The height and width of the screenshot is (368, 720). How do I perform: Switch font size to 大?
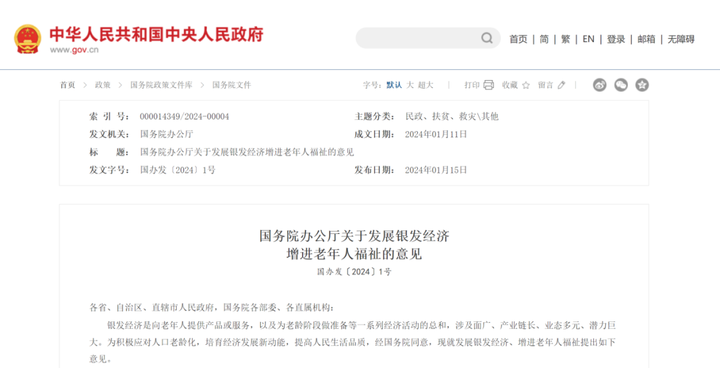coord(410,85)
